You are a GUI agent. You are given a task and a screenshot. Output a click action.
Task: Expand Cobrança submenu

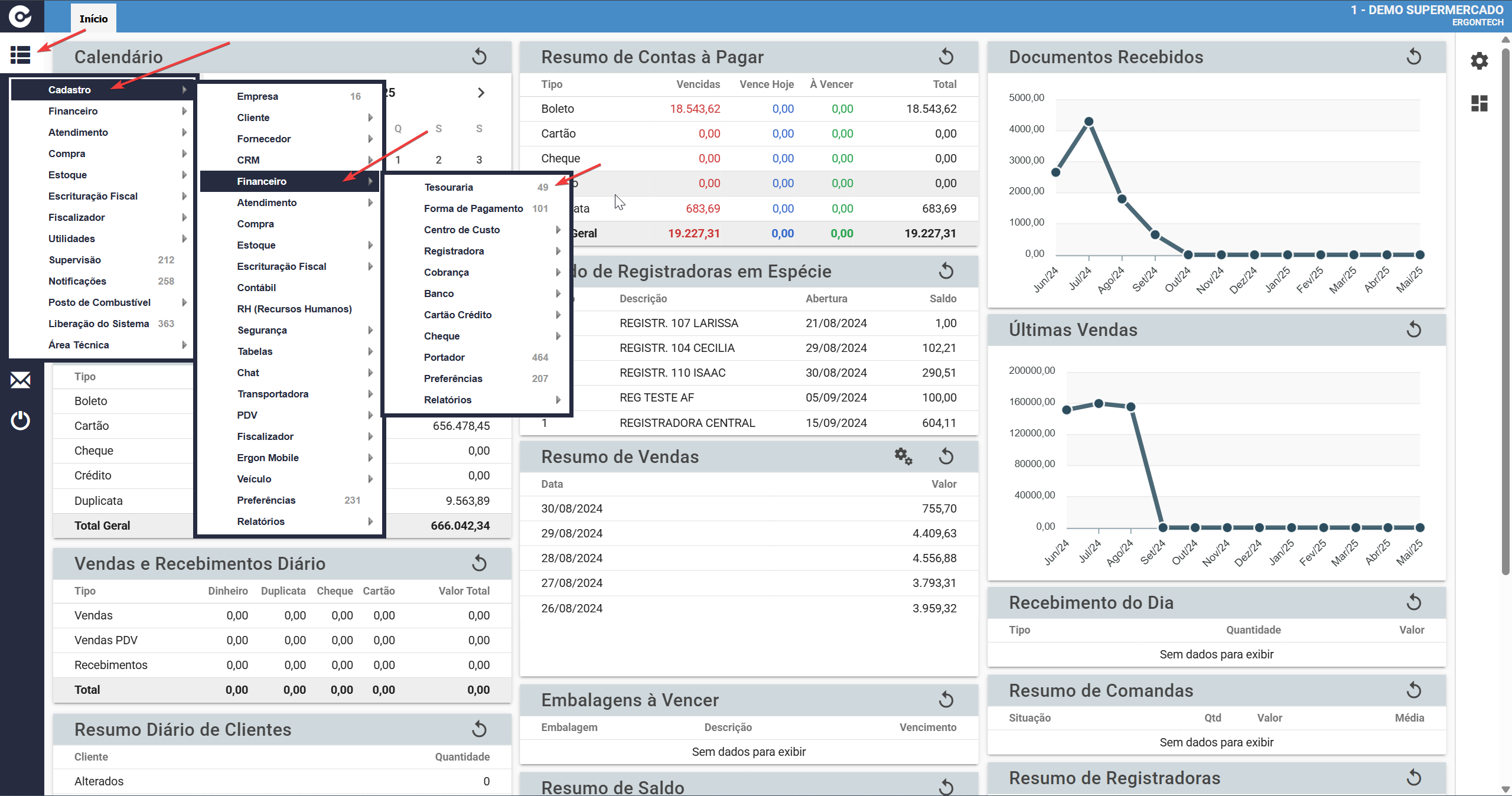(x=477, y=272)
